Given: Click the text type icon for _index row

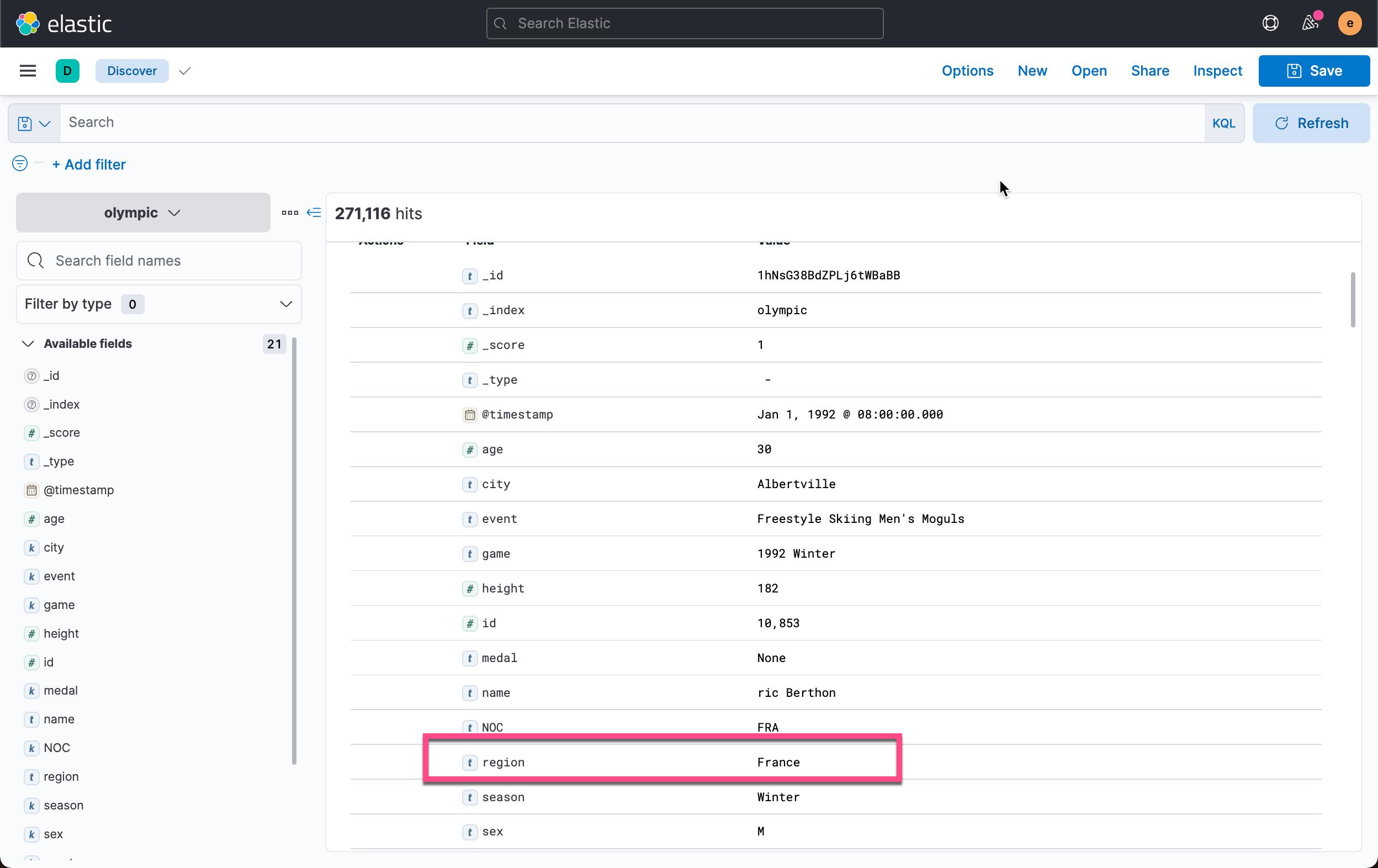Looking at the screenshot, I should (x=470, y=311).
